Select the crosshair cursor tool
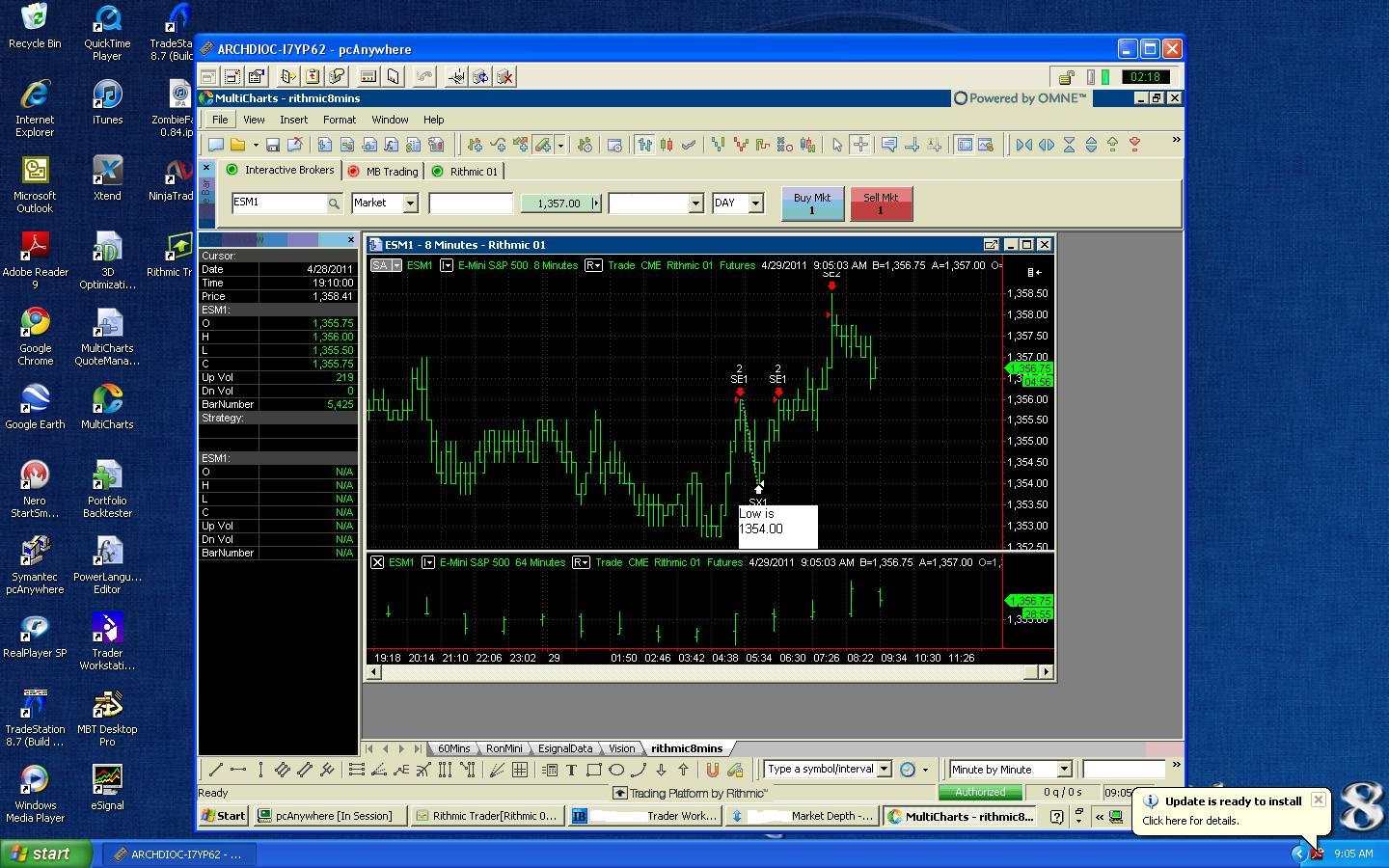1389x868 pixels. (x=859, y=145)
